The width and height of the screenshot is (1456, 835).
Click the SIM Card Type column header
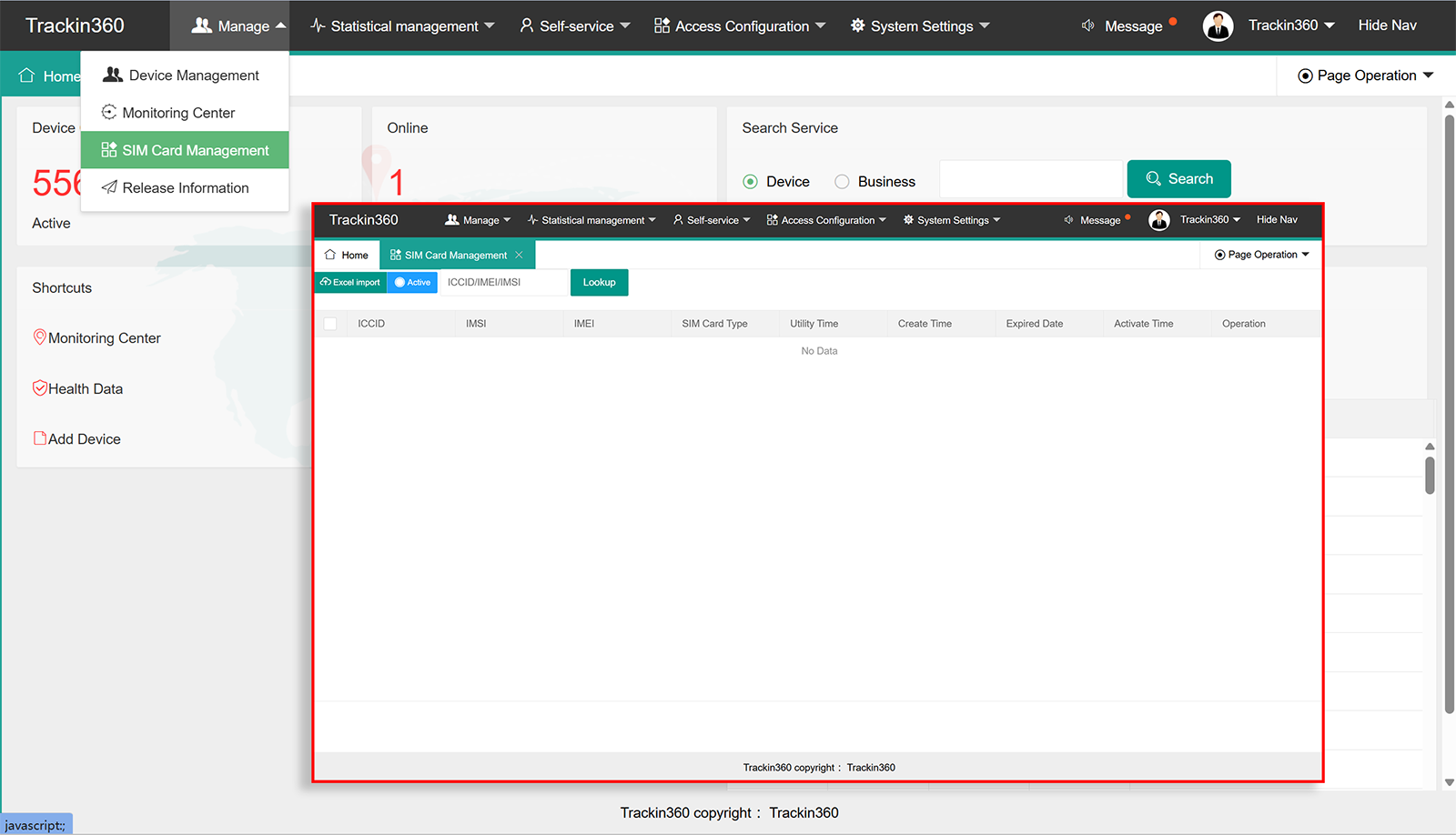coord(714,324)
